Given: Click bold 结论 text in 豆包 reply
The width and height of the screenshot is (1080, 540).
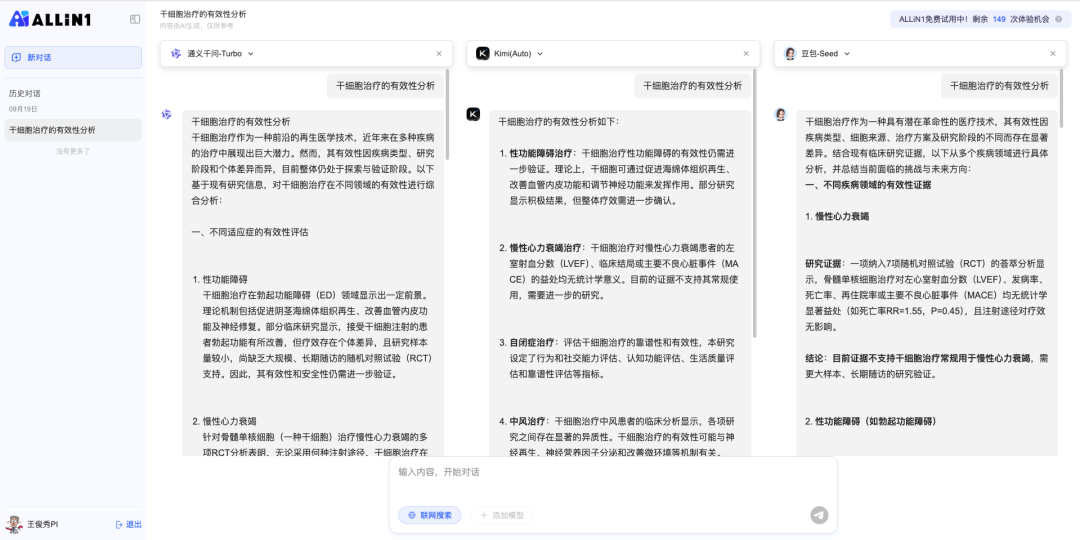Looking at the screenshot, I should 814,358.
